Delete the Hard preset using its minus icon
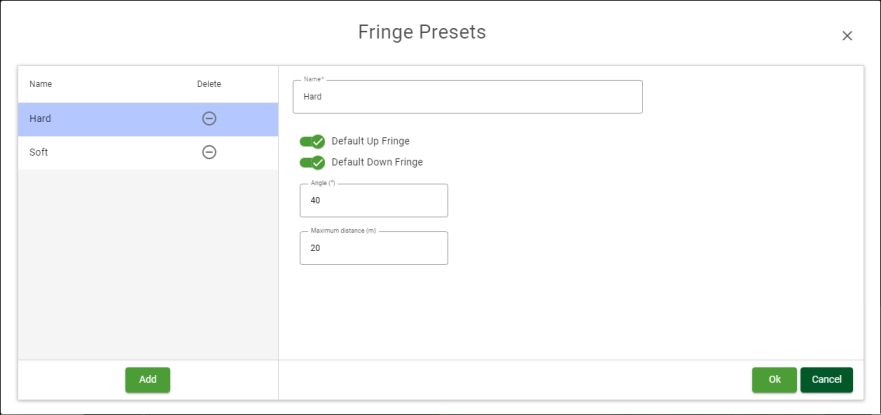The width and height of the screenshot is (881, 415). click(x=209, y=119)
